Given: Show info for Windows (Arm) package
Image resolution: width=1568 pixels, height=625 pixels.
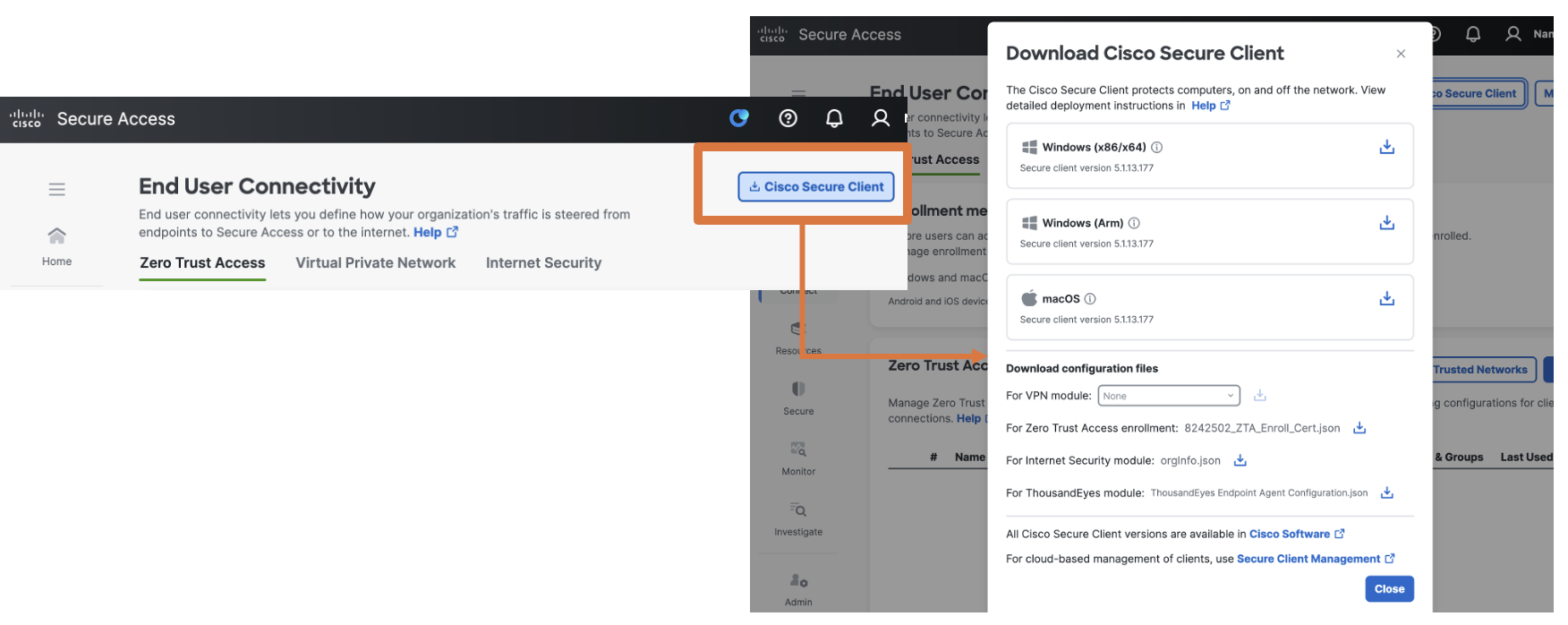Looking at the screenshot, I should [x=1134, y=223].
